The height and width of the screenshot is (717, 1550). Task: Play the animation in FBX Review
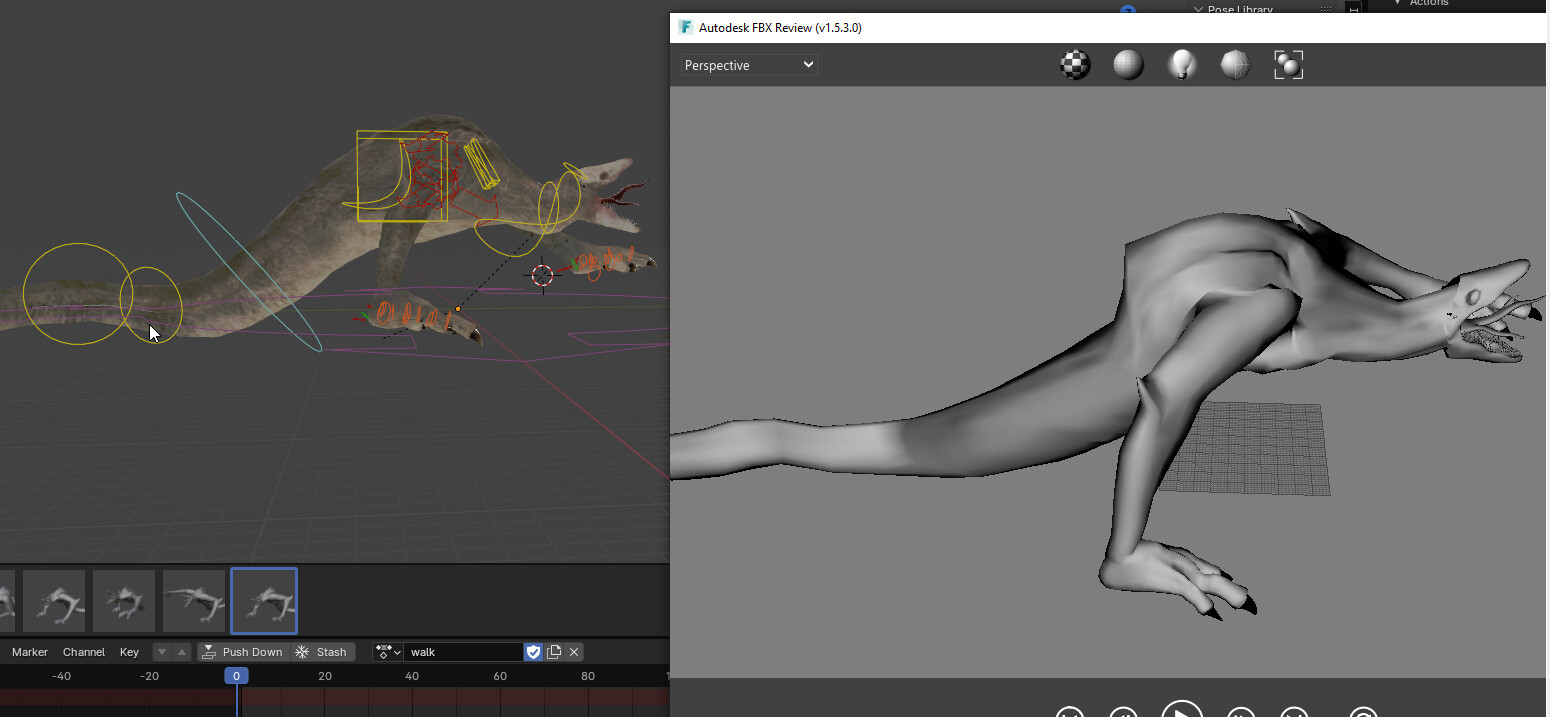tap(1182, 709)
